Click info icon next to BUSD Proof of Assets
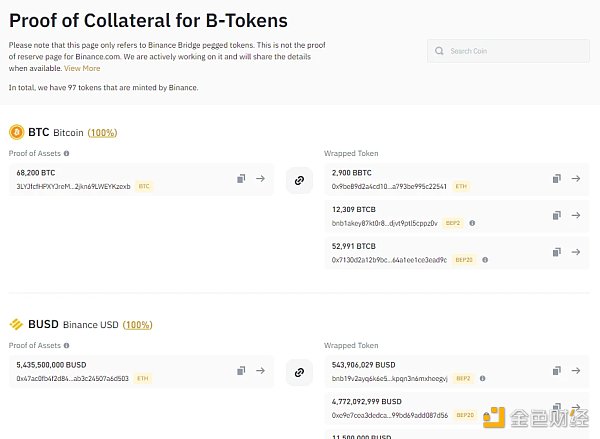Viewport: 600px width, 439px height. point(67,346)
